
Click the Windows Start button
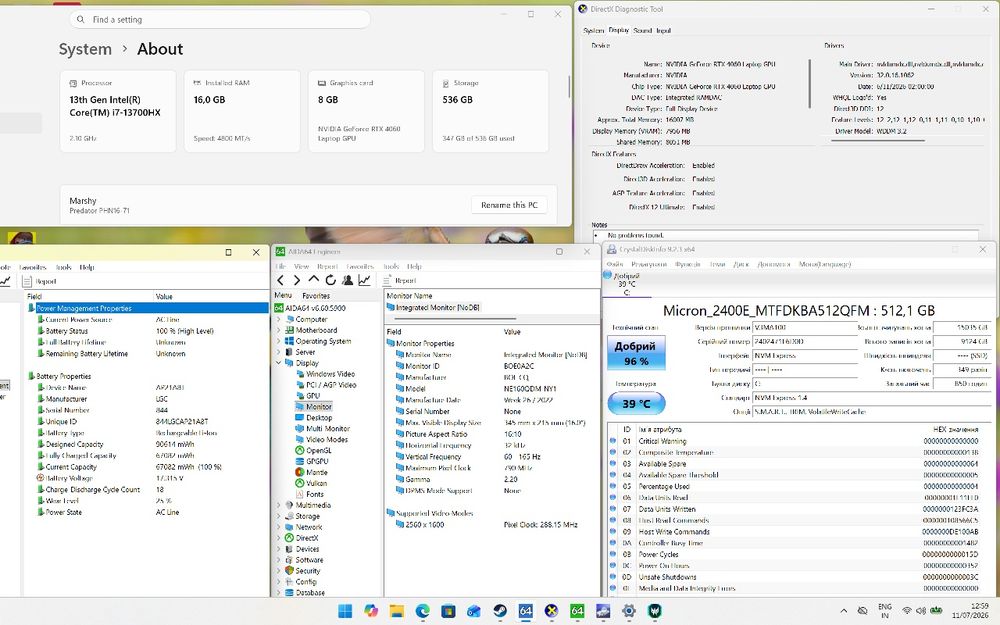345,611
